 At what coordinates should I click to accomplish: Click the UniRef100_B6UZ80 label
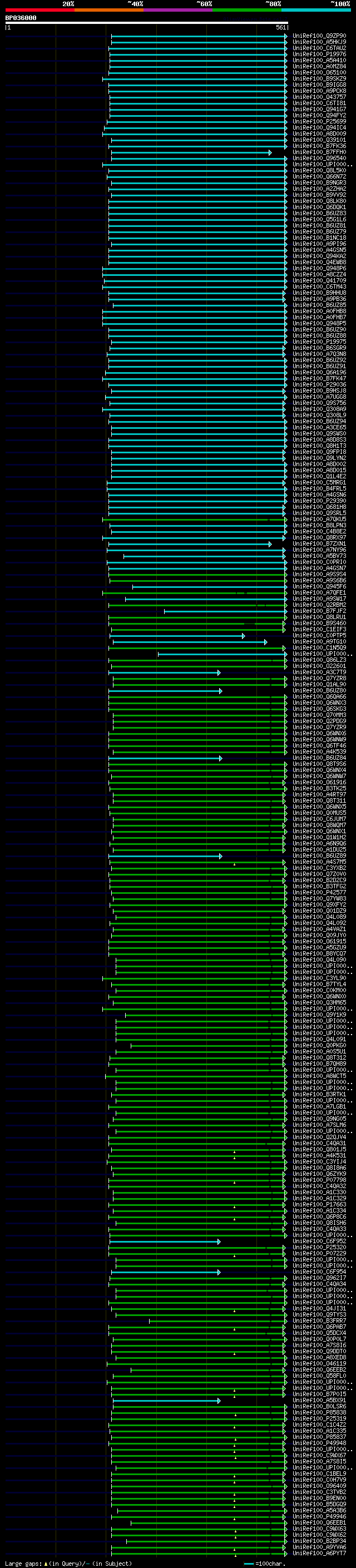tap(319, 691)
